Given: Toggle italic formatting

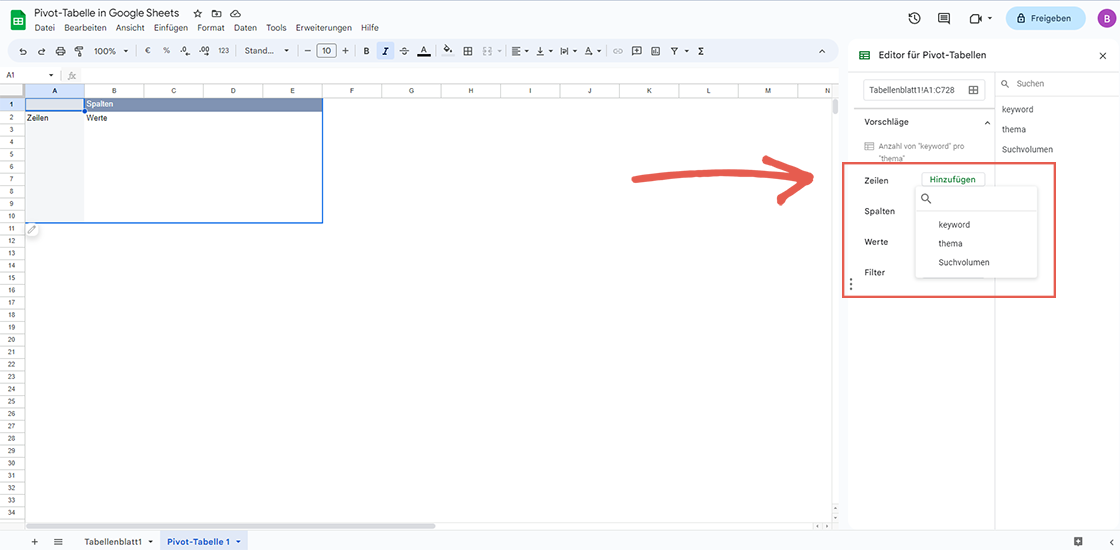Looking at the screenshot, I should tap(385, 51).
